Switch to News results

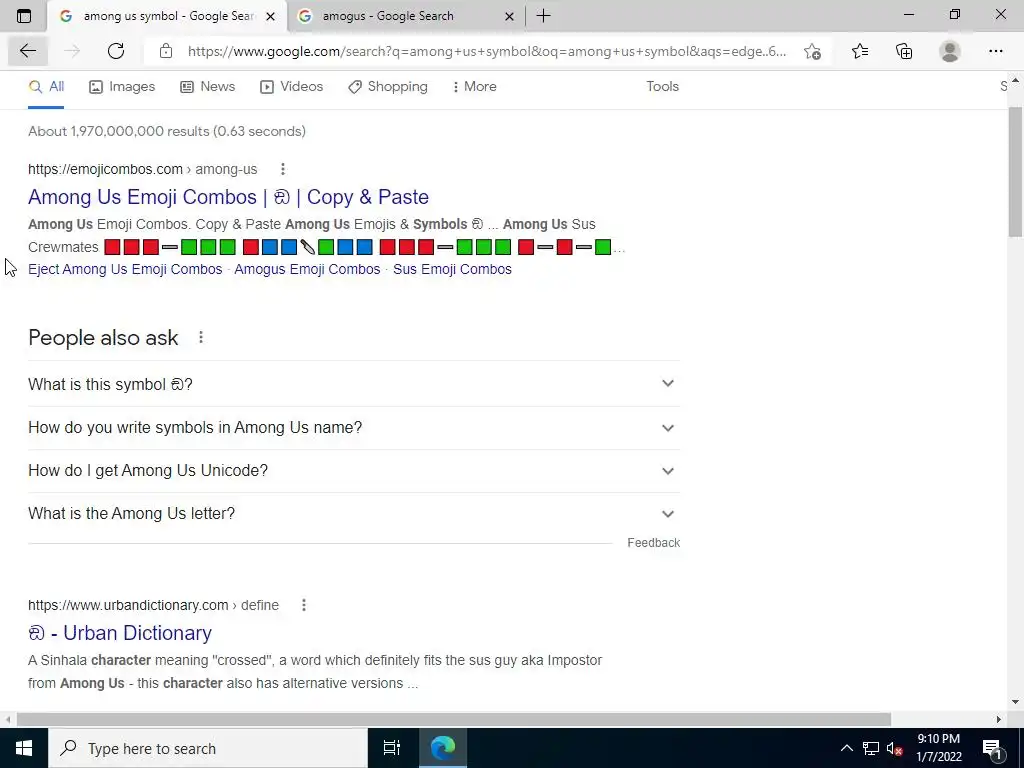[208, 87]
